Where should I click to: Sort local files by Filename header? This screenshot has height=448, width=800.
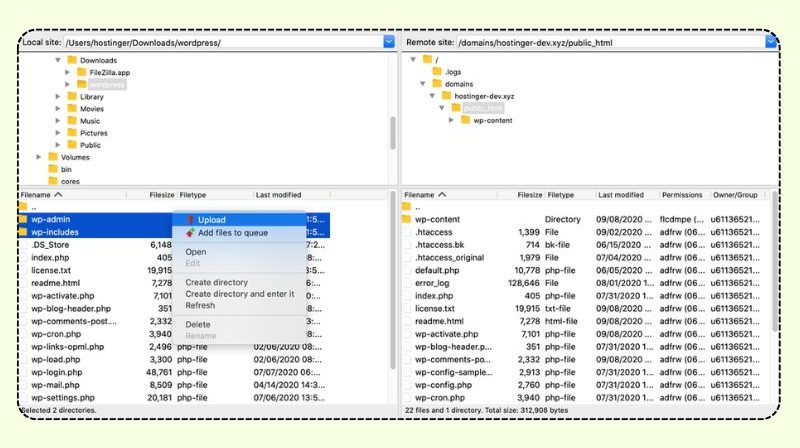tap(72, 195)
